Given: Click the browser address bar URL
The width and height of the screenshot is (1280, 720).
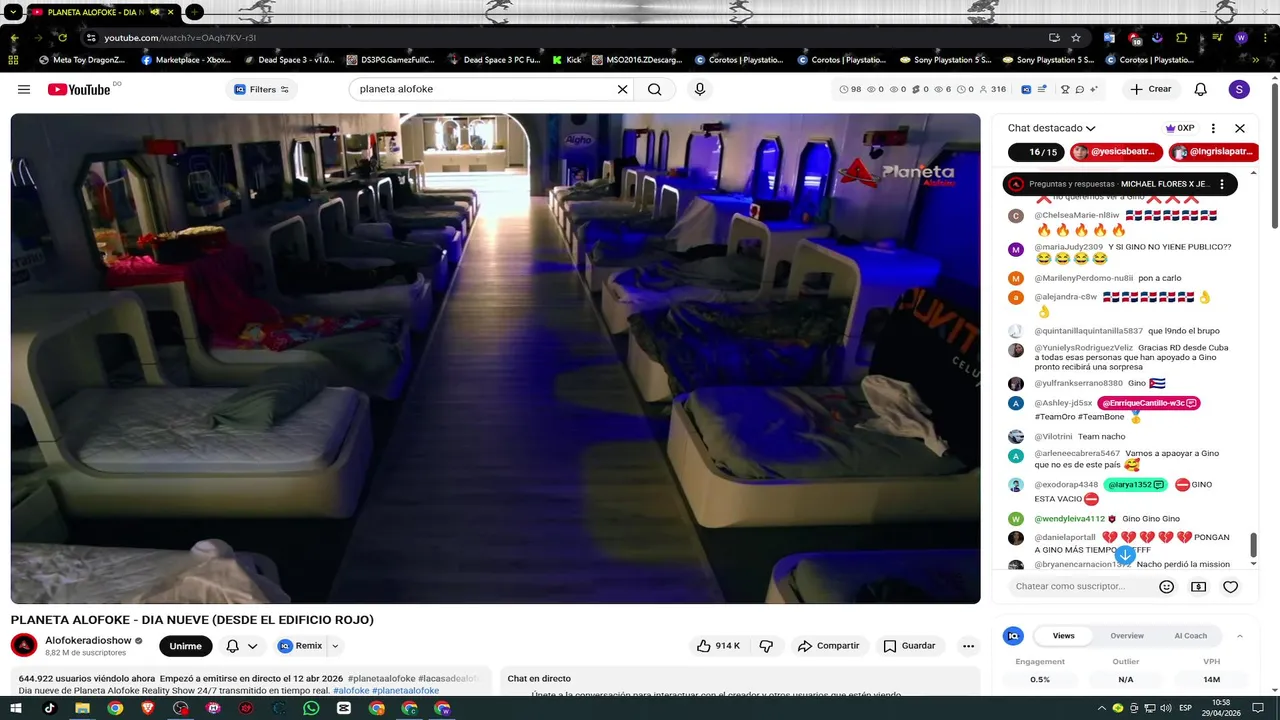Looking at the screenshot, I should [180, 38].
